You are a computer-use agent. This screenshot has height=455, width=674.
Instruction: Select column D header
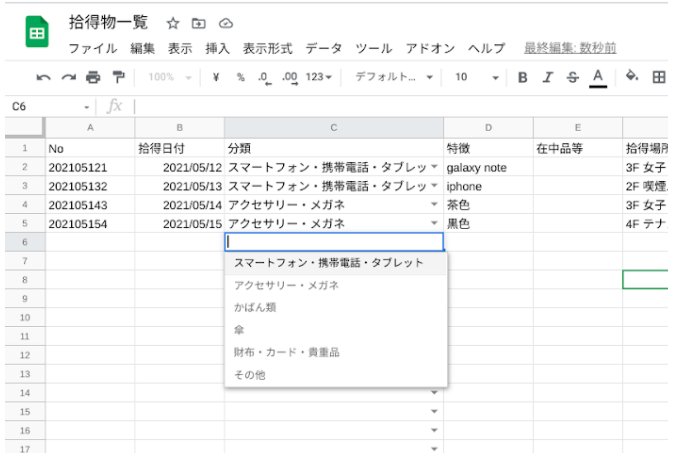pos(488,128)
